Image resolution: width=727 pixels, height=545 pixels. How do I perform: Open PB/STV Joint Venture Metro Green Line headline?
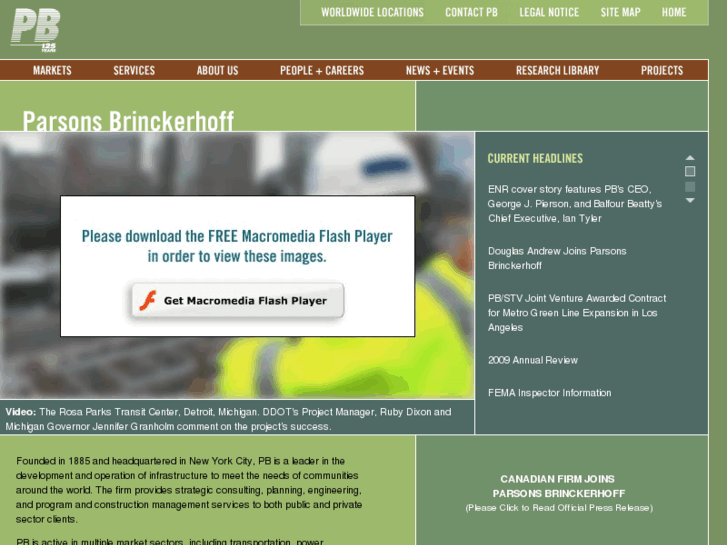click(577, 313)
